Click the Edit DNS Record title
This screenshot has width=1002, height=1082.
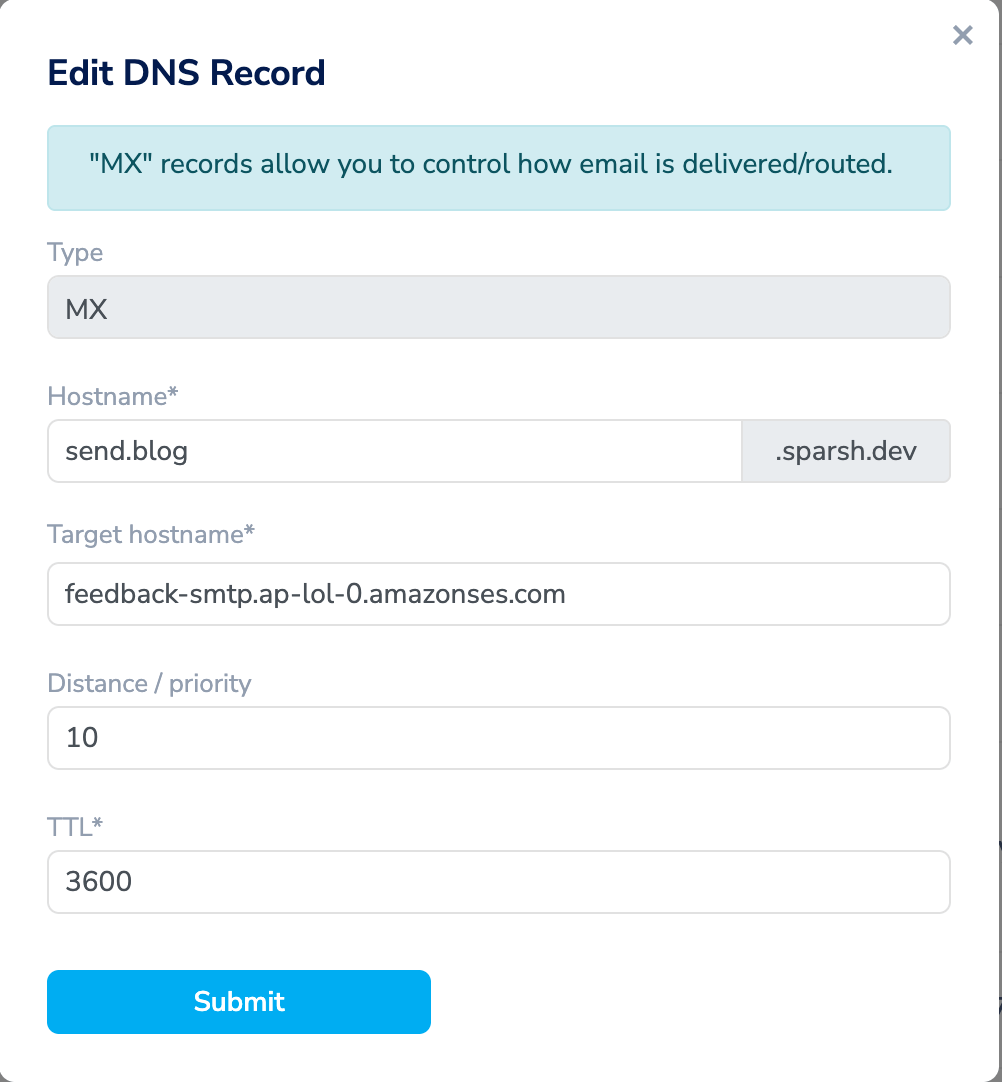tap(186, 72)
